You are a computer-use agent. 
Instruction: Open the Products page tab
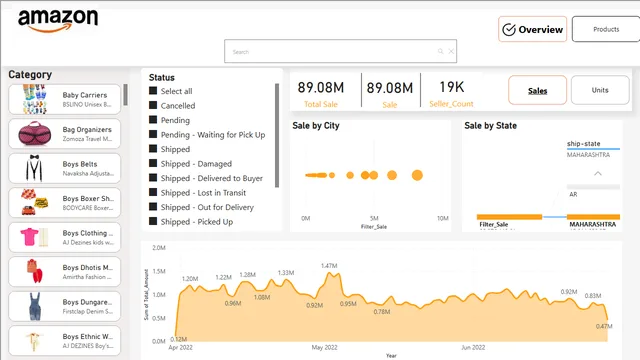pyautogui.click(x=606, y=29)
